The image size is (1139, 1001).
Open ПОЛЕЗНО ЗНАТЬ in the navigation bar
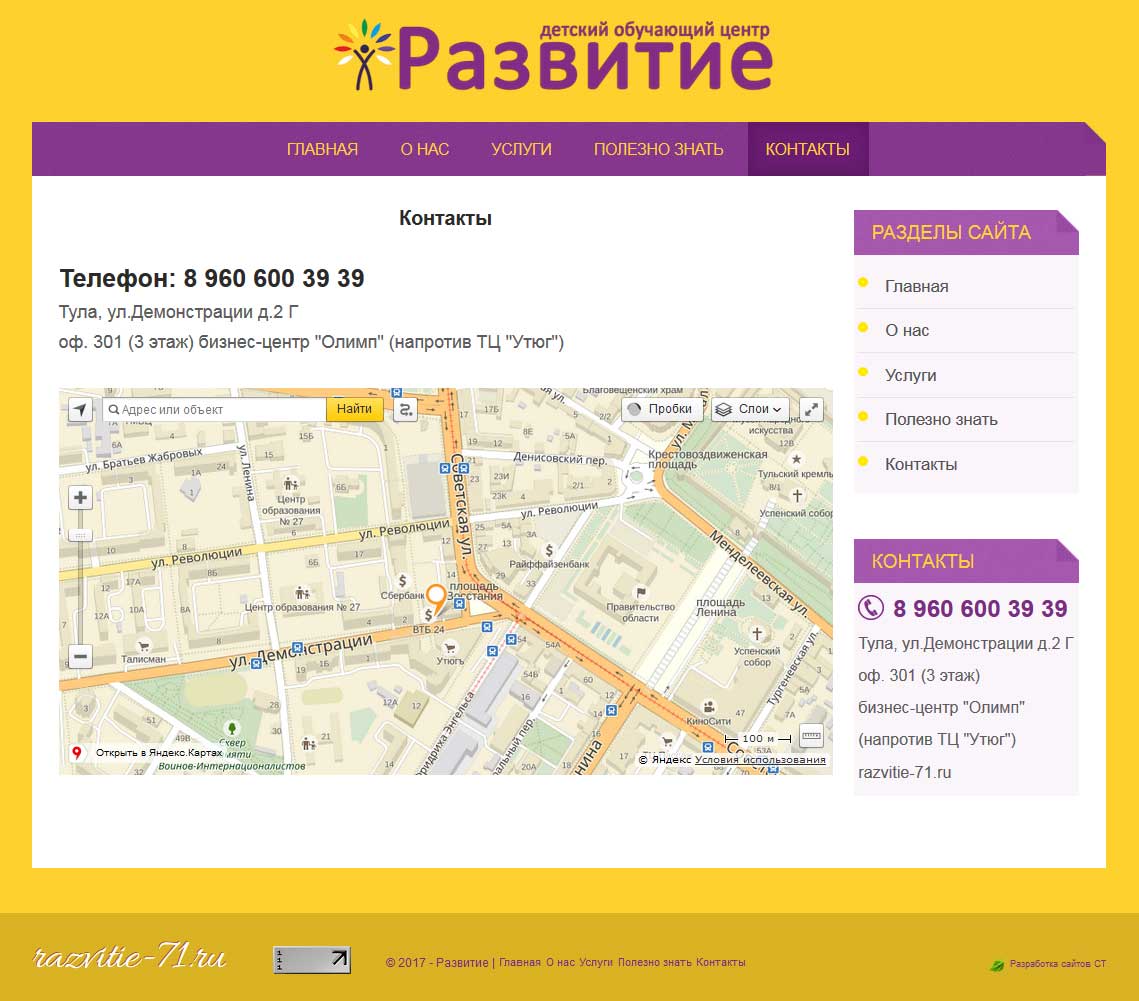(x=659, y=149)
